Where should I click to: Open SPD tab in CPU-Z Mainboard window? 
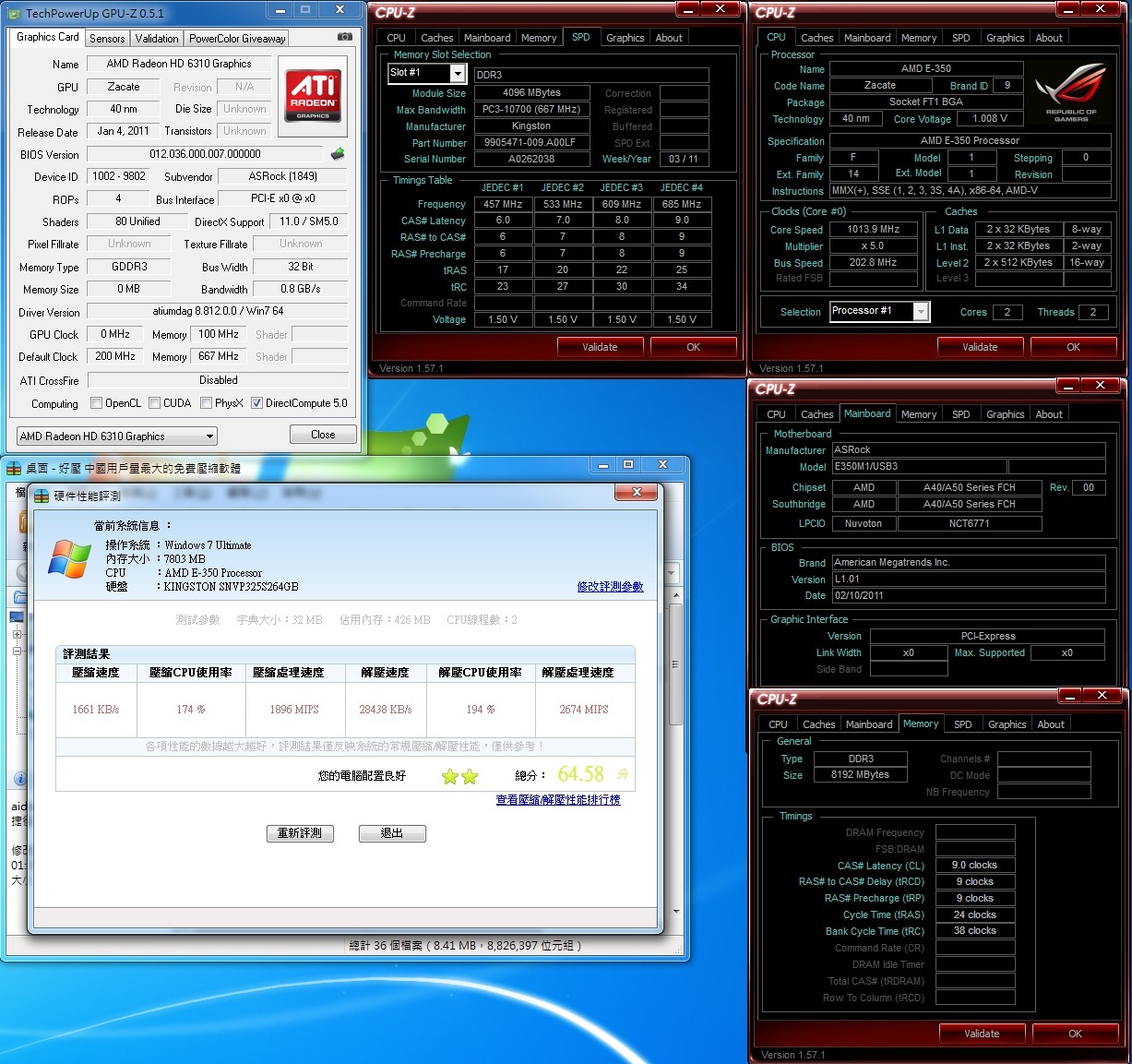pyautogui.click(x=960, y=414)
